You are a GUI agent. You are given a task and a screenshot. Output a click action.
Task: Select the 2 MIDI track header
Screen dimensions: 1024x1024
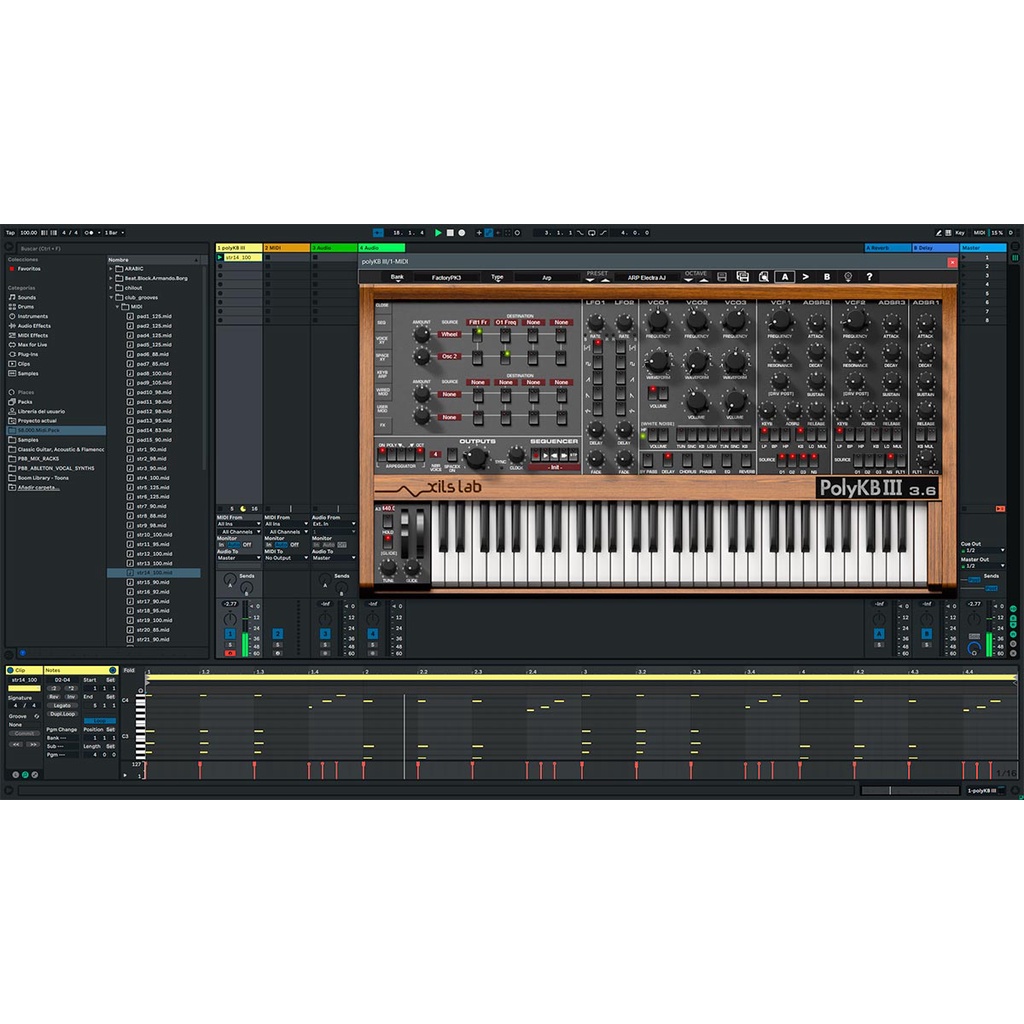pos(286,248)
